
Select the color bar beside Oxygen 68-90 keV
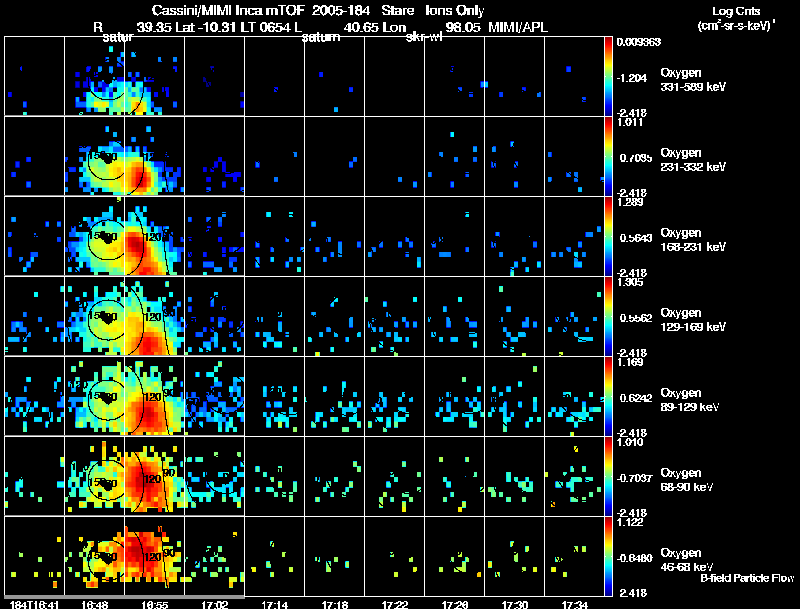(x=608, y=476)
